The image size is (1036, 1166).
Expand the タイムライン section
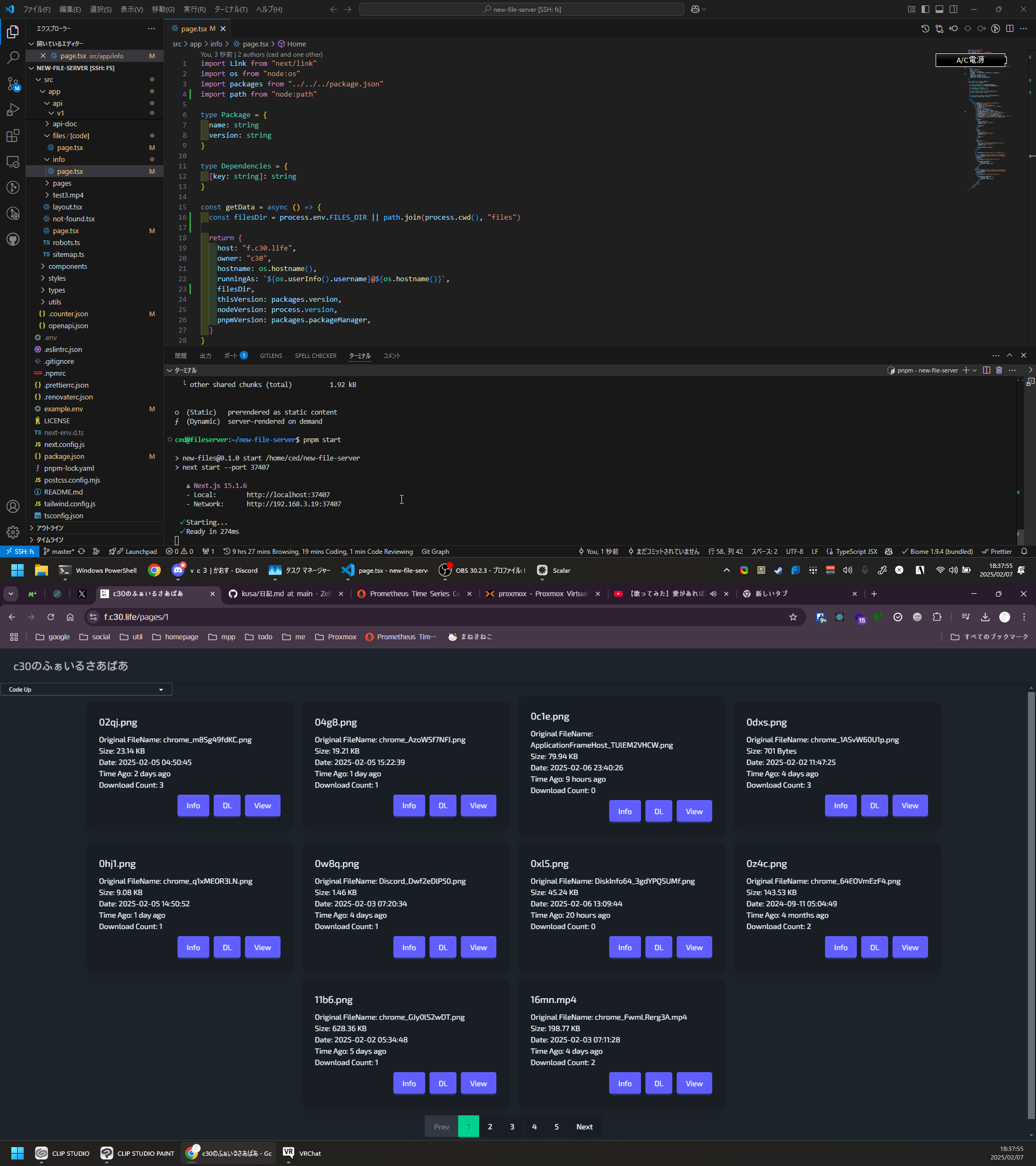pyautogui.click(x=50, y=540)
